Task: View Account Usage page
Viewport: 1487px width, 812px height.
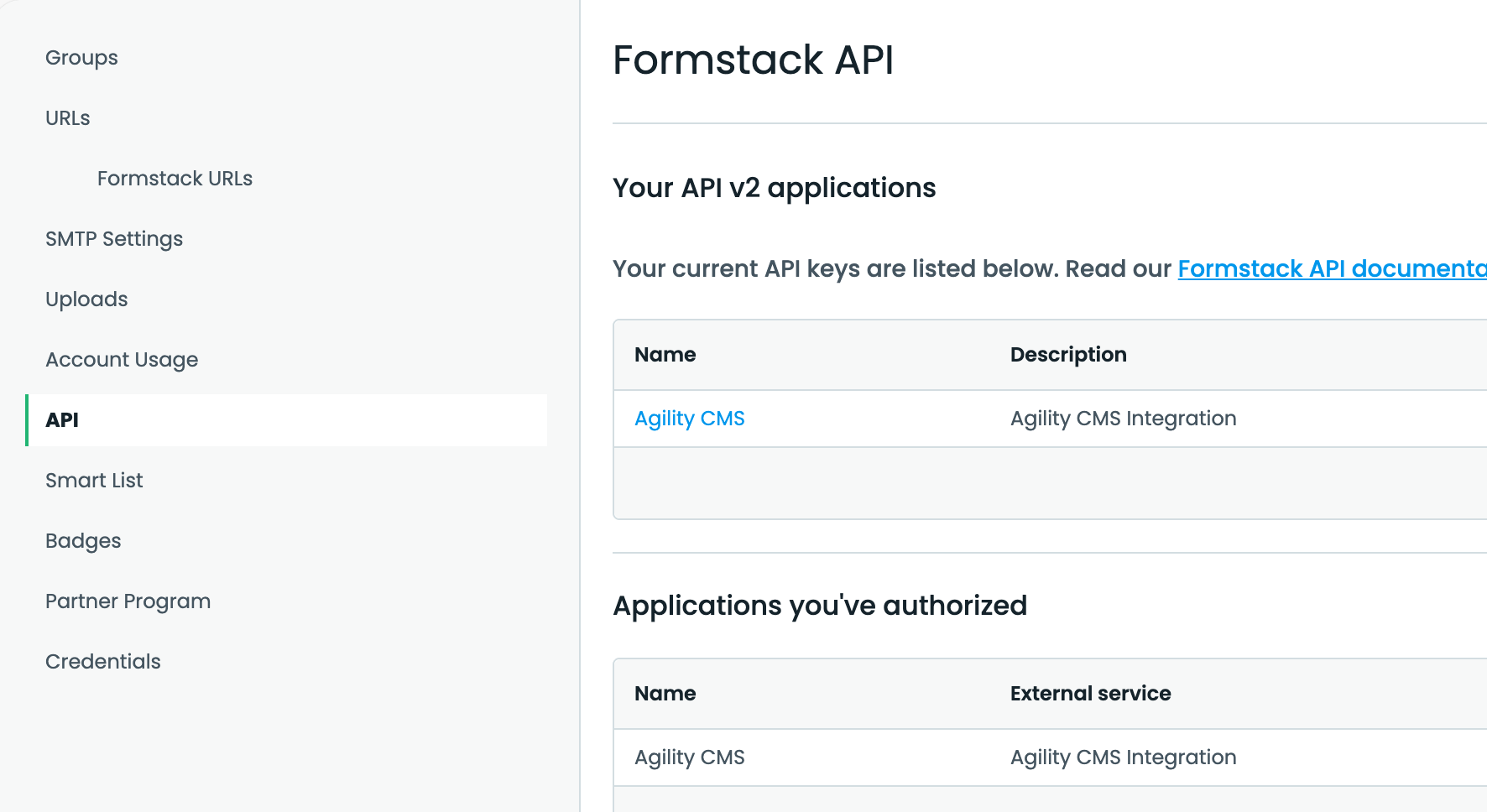Action: 122,360
